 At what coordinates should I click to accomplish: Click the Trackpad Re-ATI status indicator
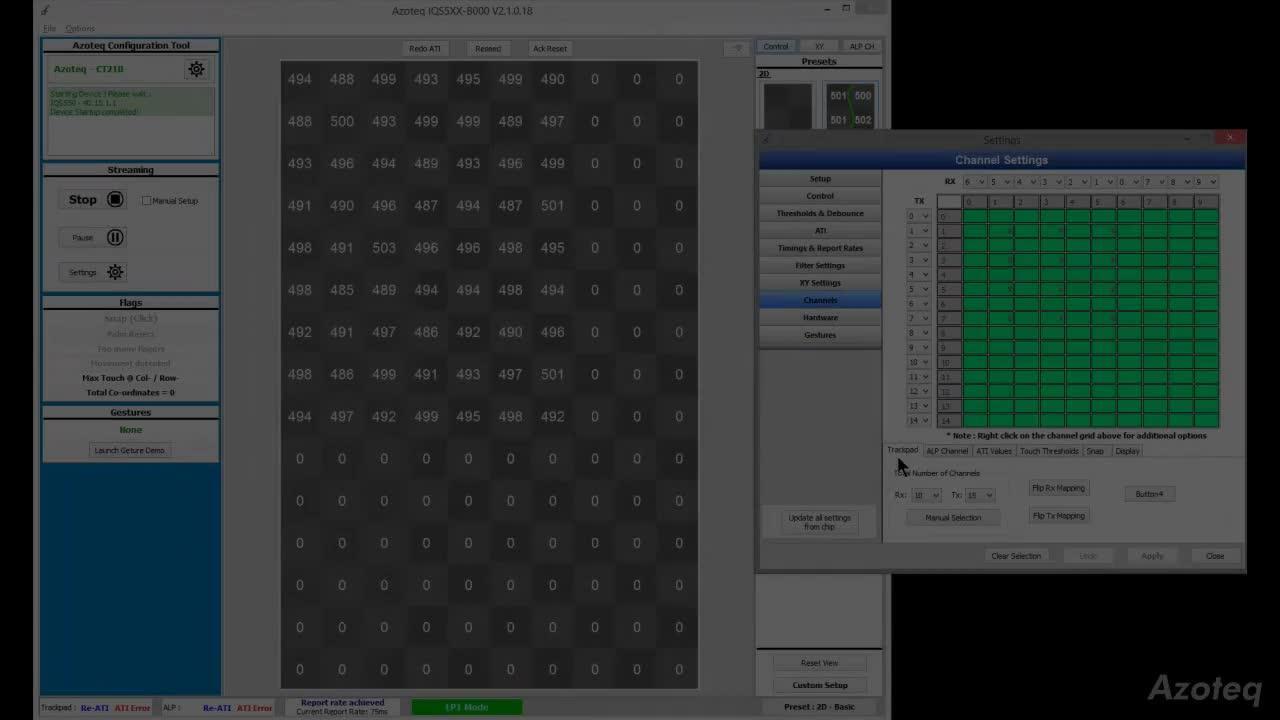[x=94, y=707]
